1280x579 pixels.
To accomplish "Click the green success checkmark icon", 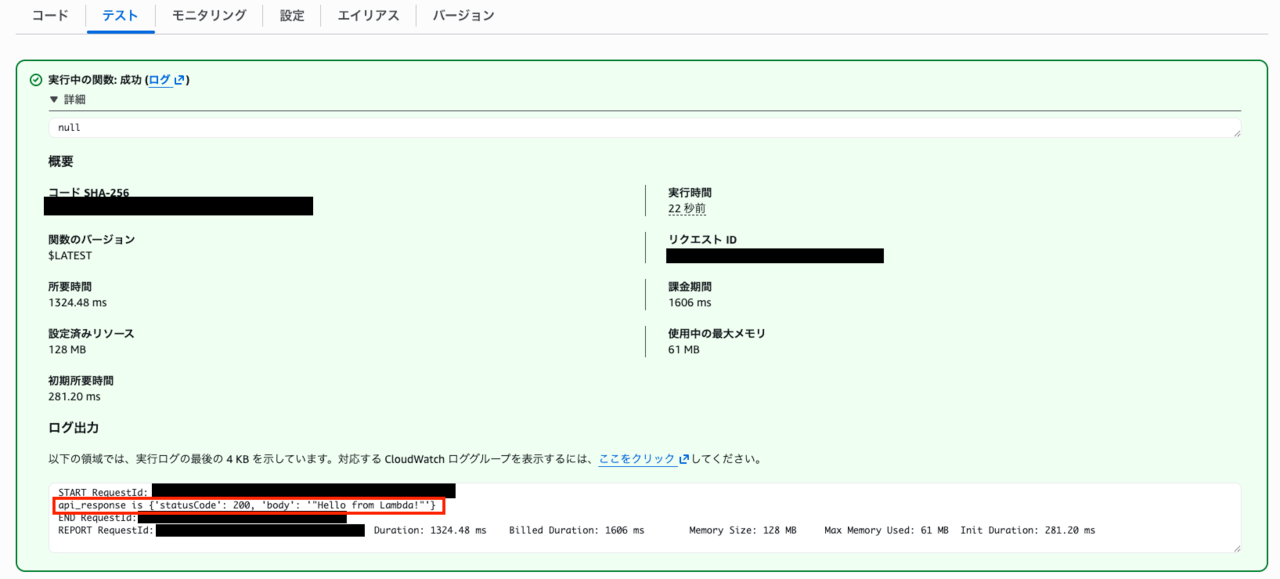I will (36, 80).
